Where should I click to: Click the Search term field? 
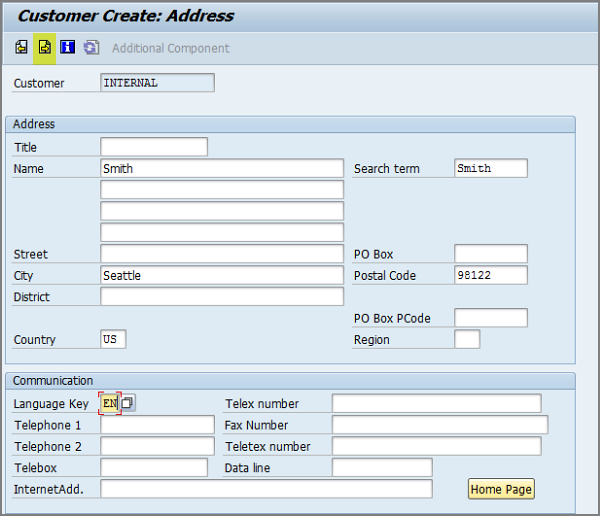(490, 168)
